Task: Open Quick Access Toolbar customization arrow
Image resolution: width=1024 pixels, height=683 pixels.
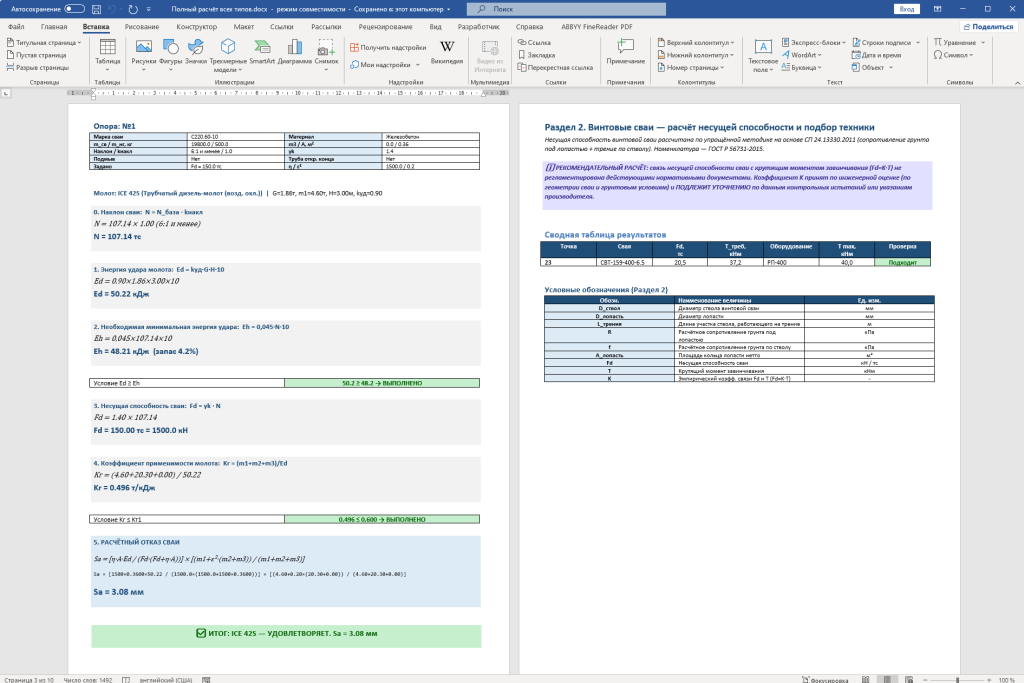Action: click(149, 9)
